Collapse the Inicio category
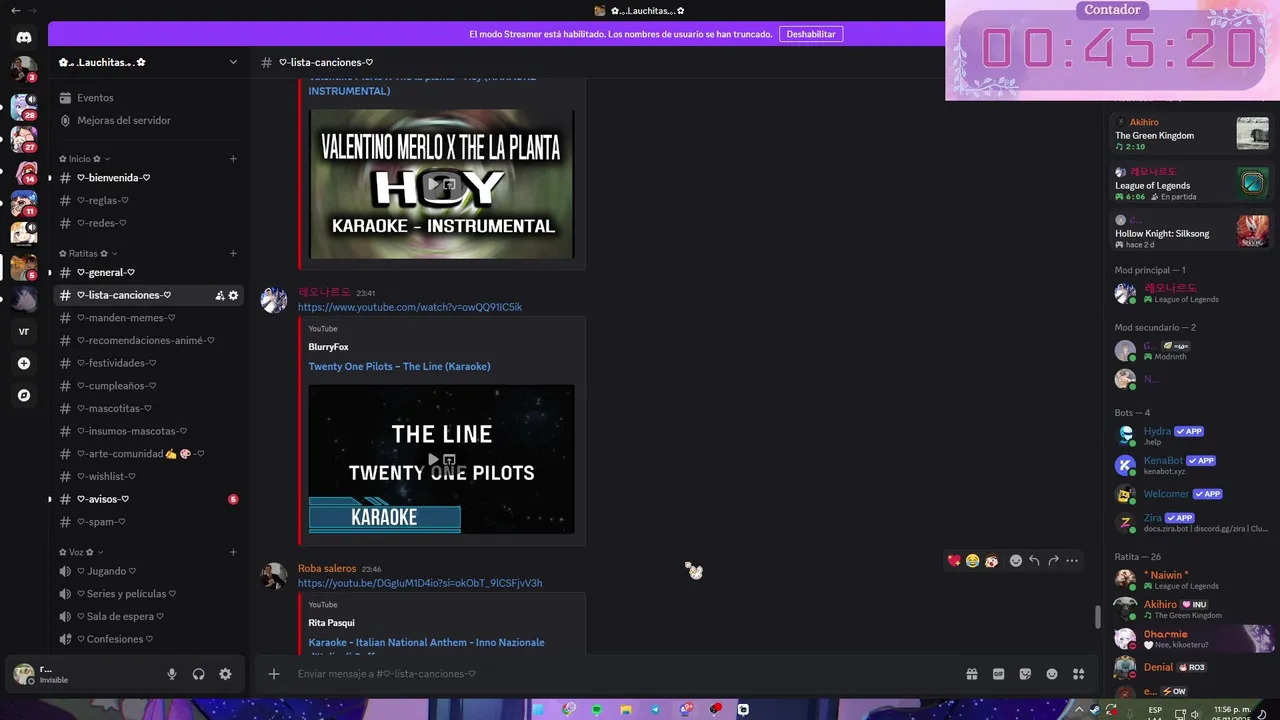 pos(84,159)
